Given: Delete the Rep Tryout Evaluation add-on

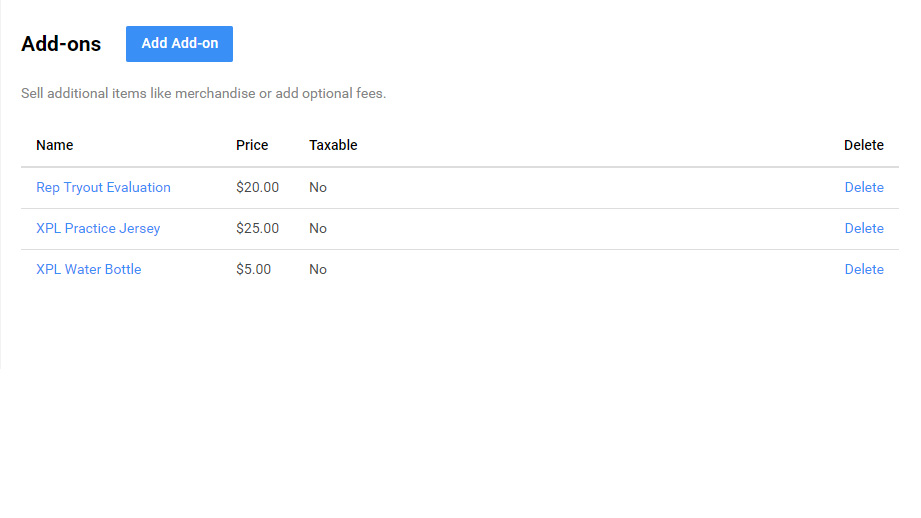Looking at the screenshot, I should [864, 187].
